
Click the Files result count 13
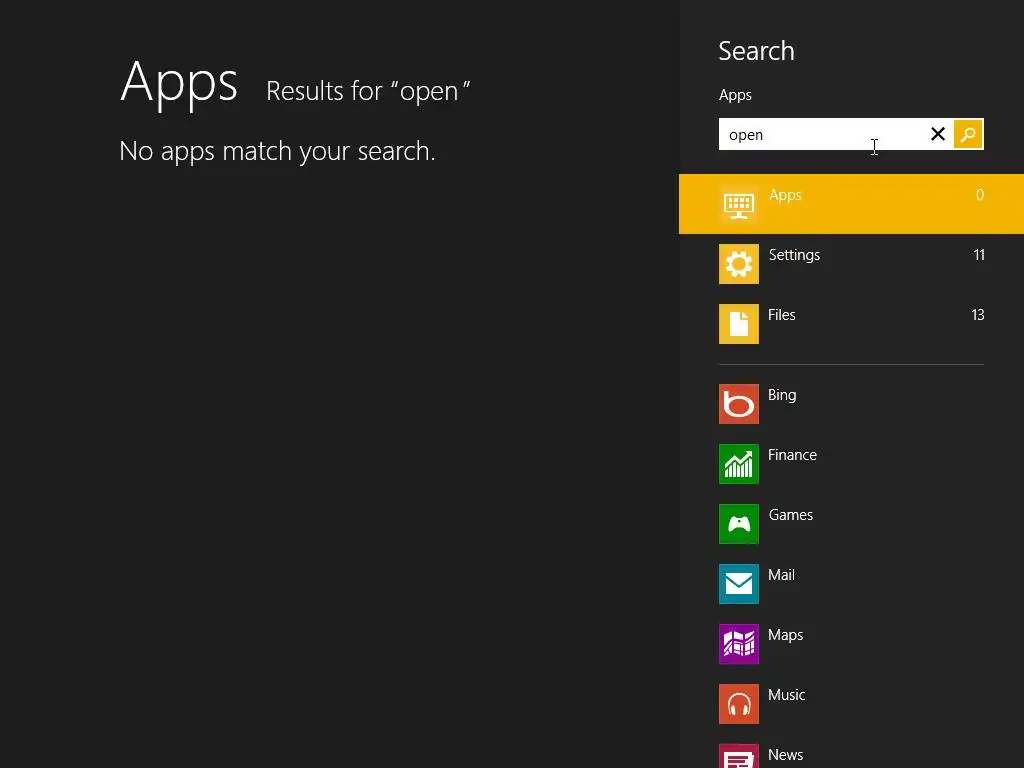click(x=978, y=315)
